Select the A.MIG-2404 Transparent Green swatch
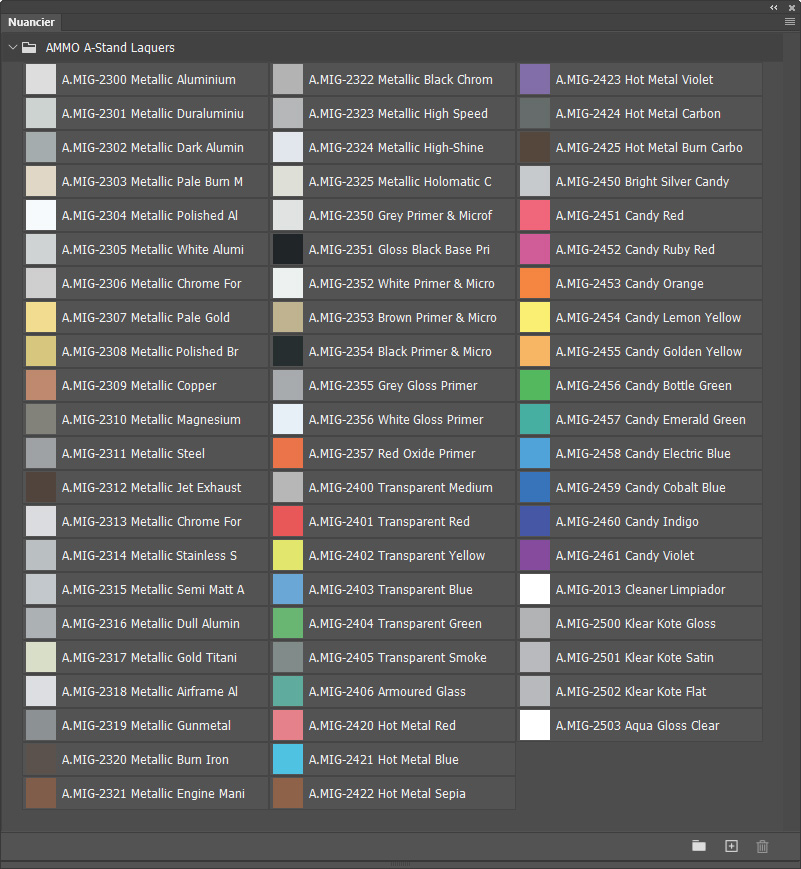The width and height of the screenshot is (801, 869). [x=288, y=623]
